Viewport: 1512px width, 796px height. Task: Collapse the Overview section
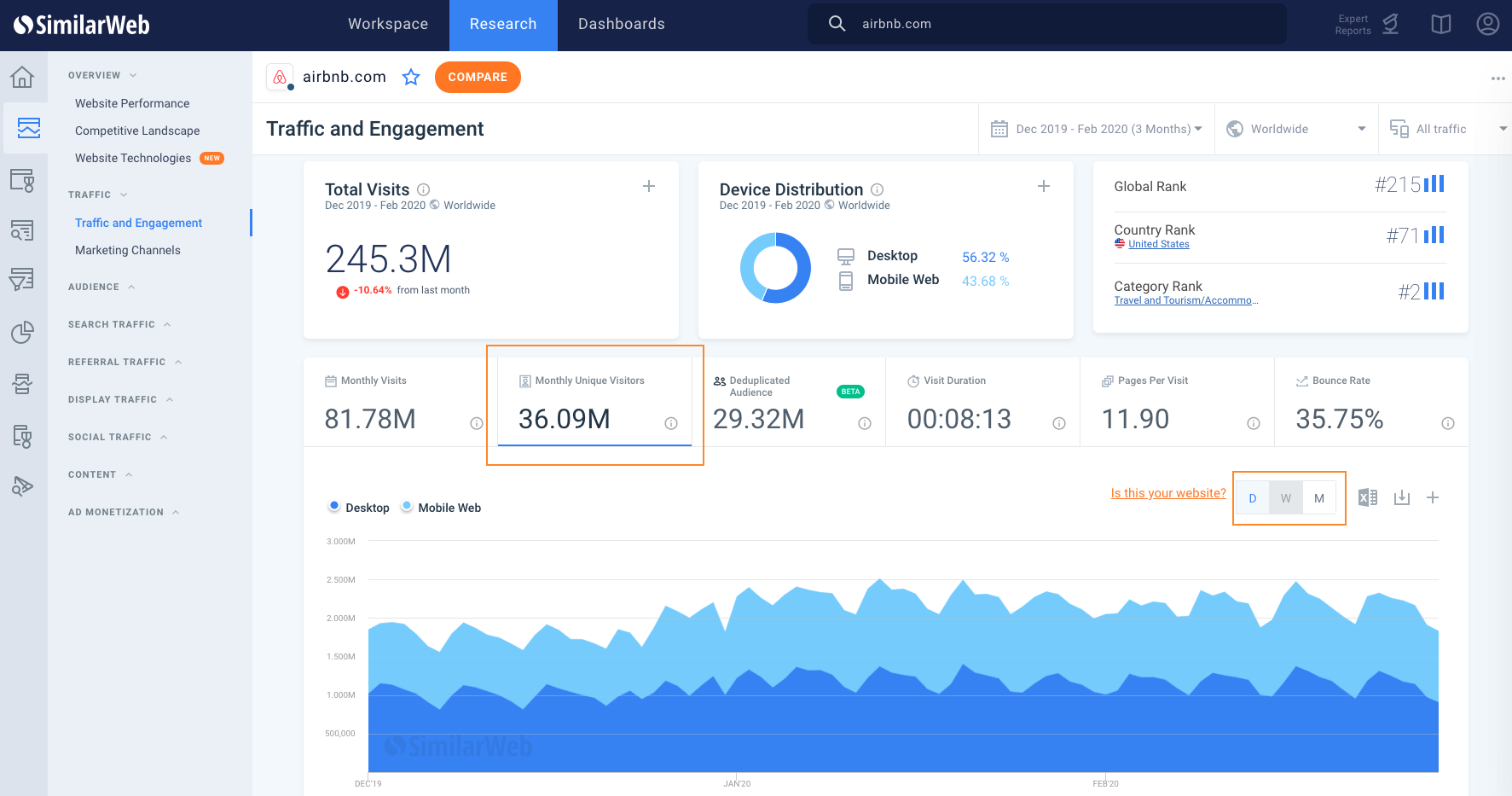pos(102,75)
